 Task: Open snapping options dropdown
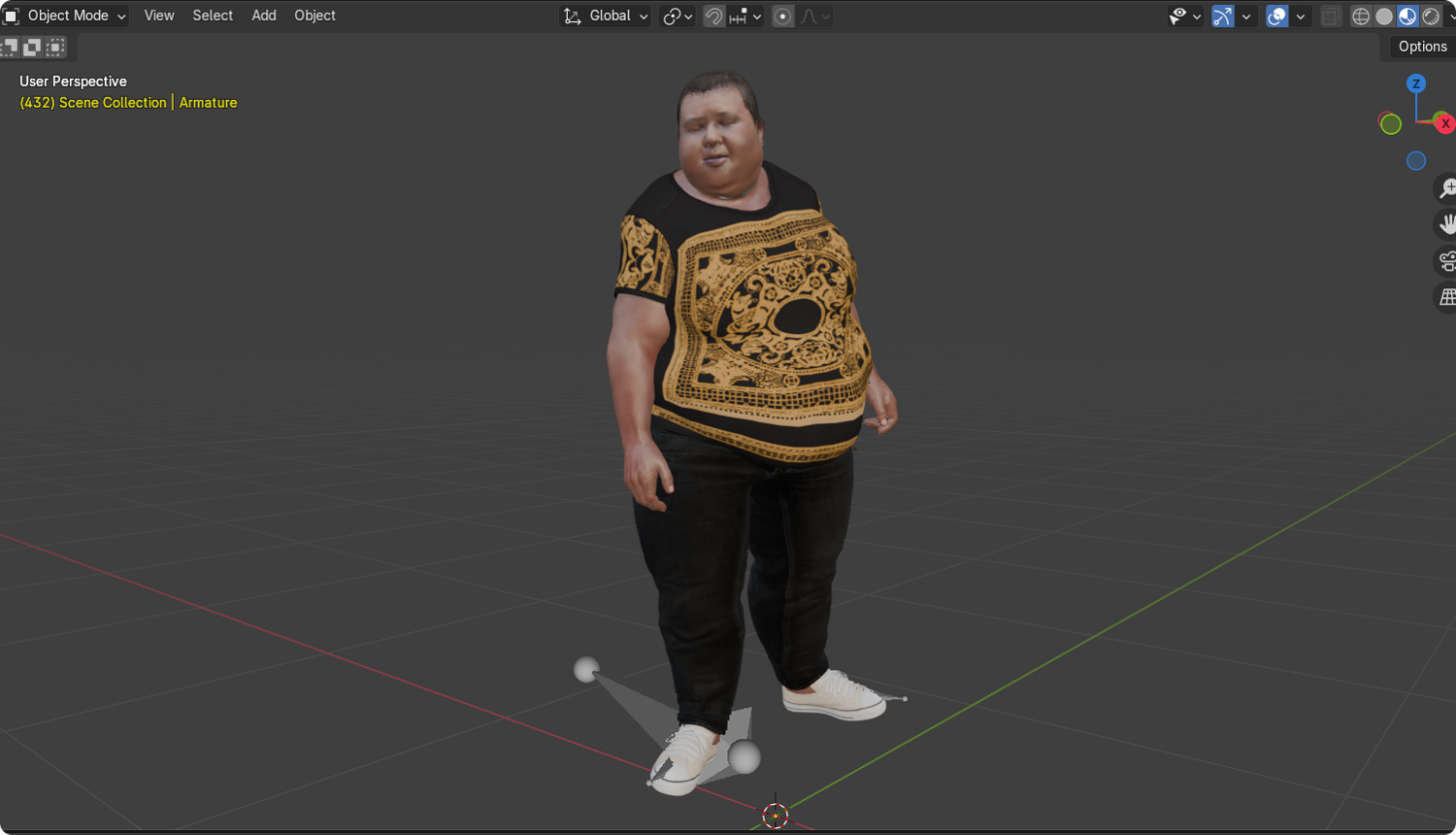745,16
